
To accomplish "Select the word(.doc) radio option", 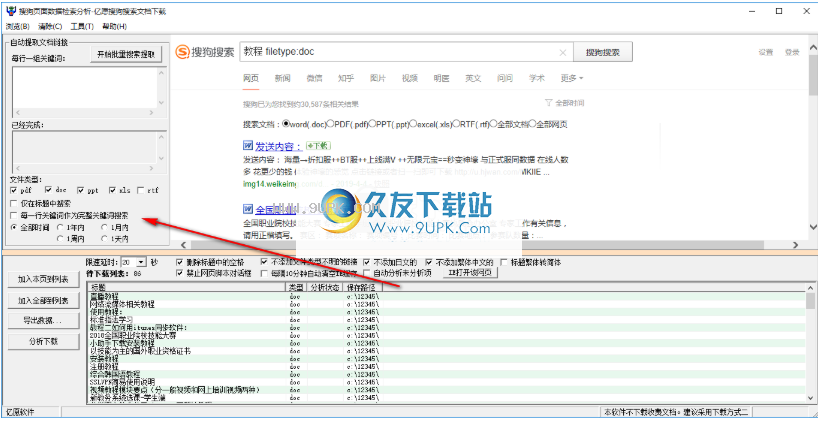I will (286, 125).
